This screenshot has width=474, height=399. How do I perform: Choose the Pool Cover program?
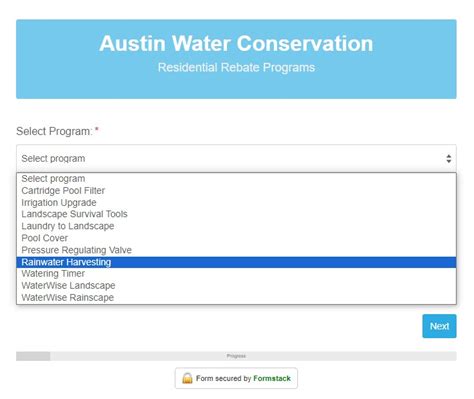[x=236, y=238]
